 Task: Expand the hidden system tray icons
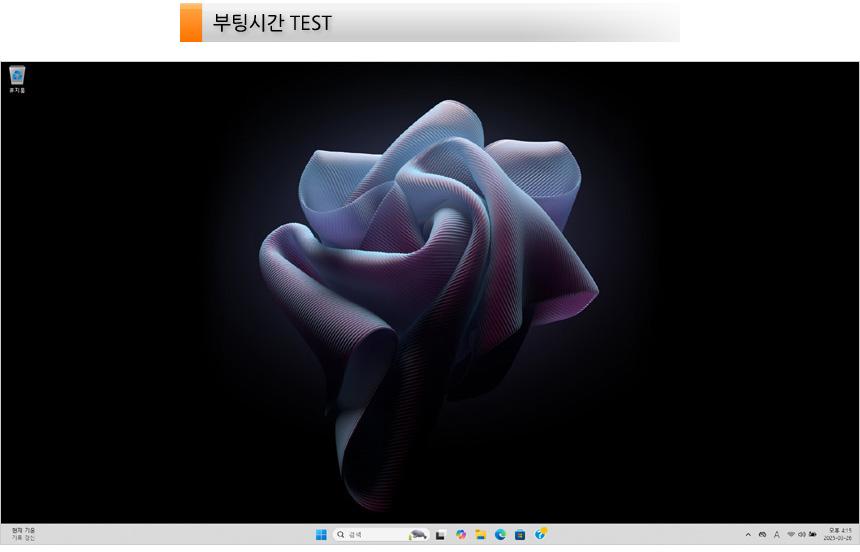point(748,534)
